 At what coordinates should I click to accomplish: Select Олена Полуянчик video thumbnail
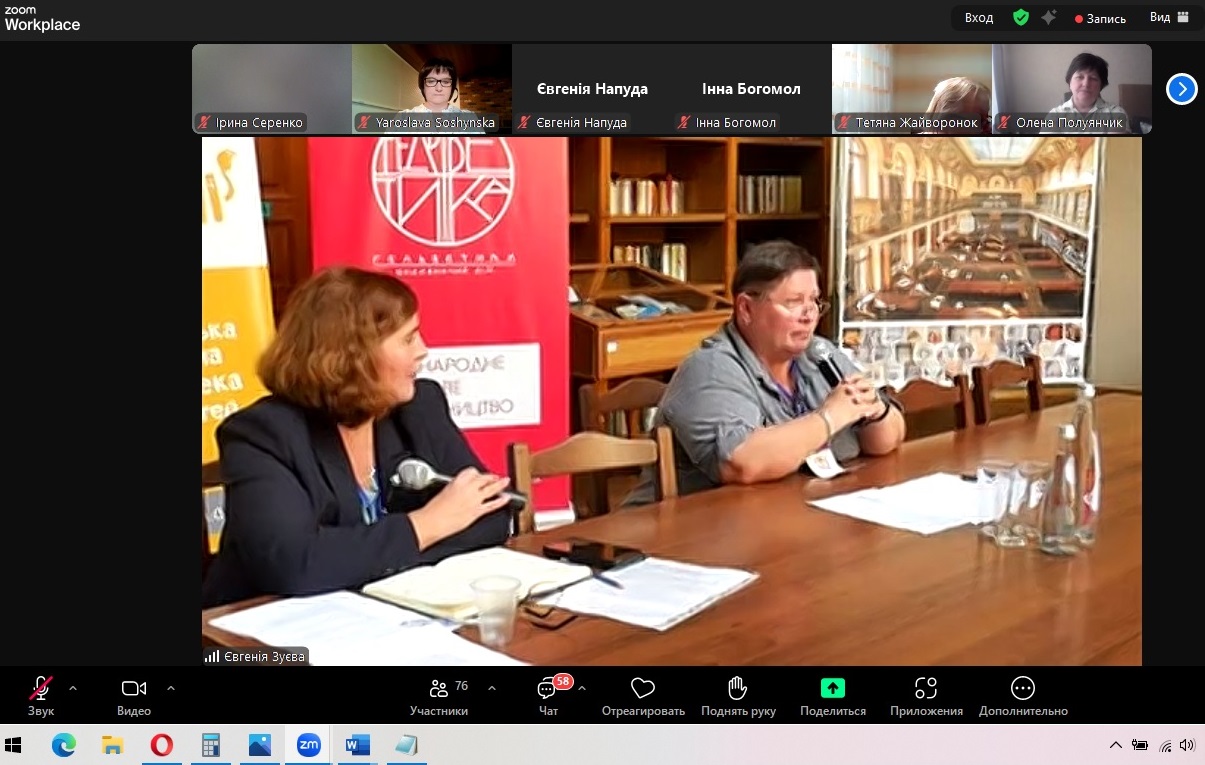1071,88
